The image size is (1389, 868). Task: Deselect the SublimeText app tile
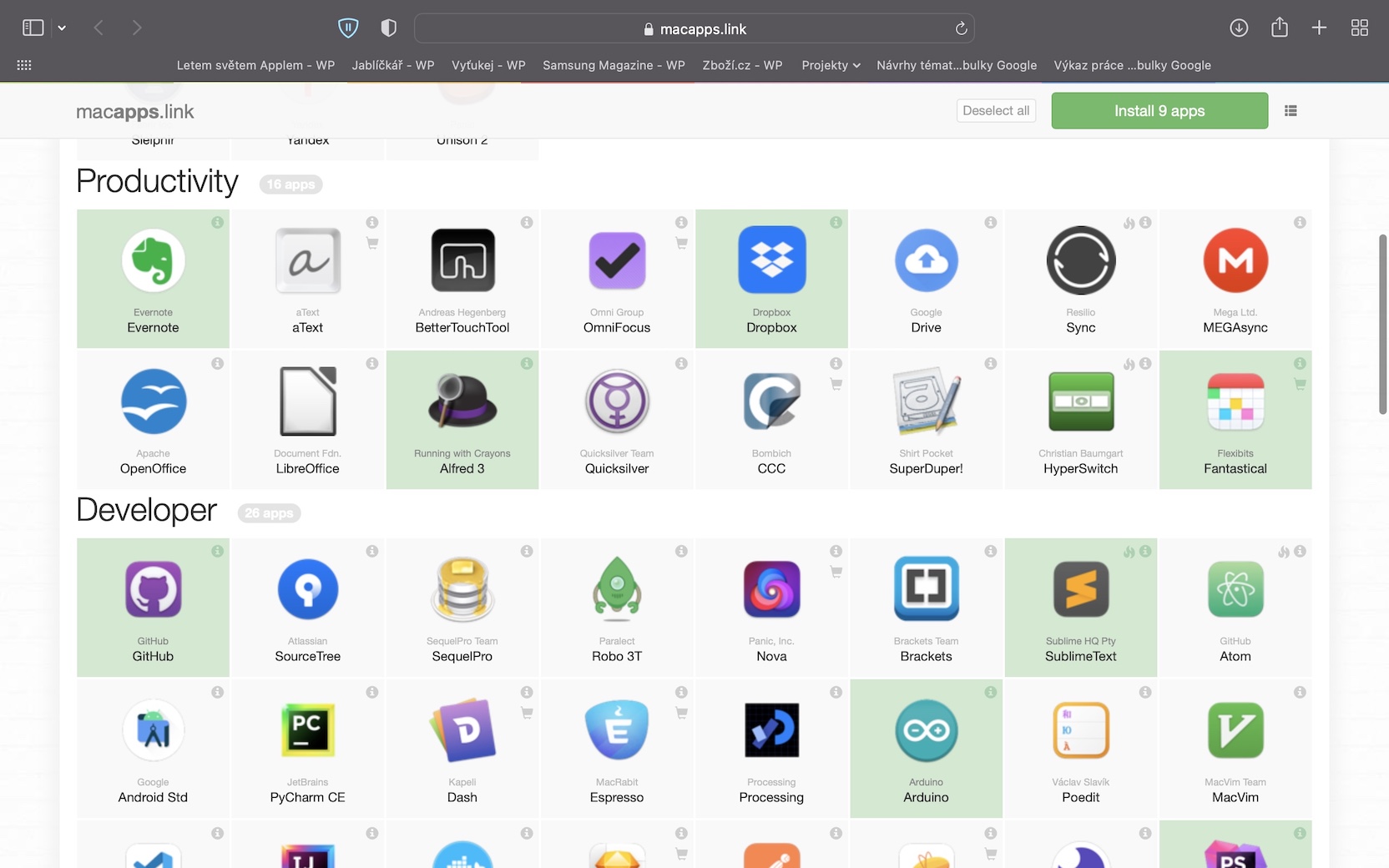[x=1081, y=608]
